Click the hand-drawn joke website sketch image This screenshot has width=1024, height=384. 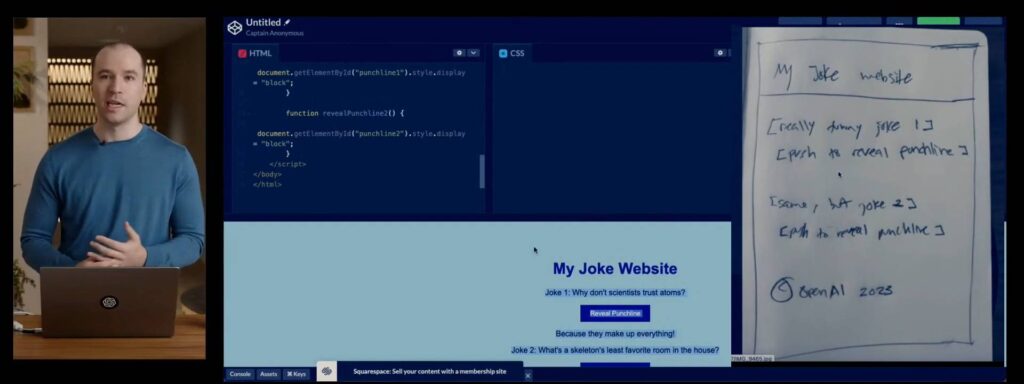pyautogui.click(x=867, y=194)
